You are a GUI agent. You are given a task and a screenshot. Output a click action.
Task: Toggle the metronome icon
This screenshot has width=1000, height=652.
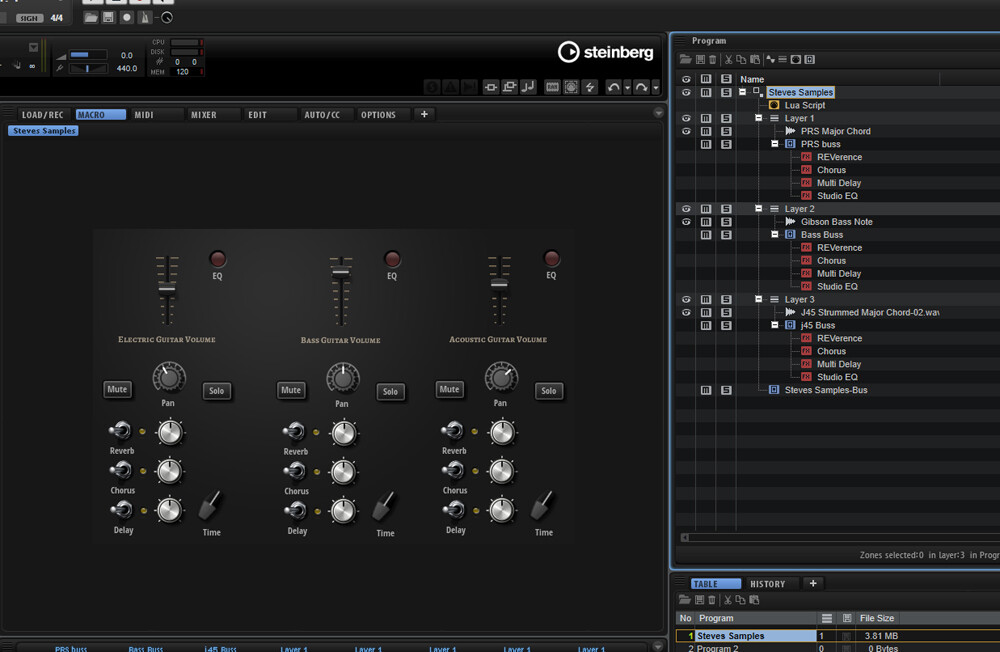pyautogui.click(x=145, y=17)
